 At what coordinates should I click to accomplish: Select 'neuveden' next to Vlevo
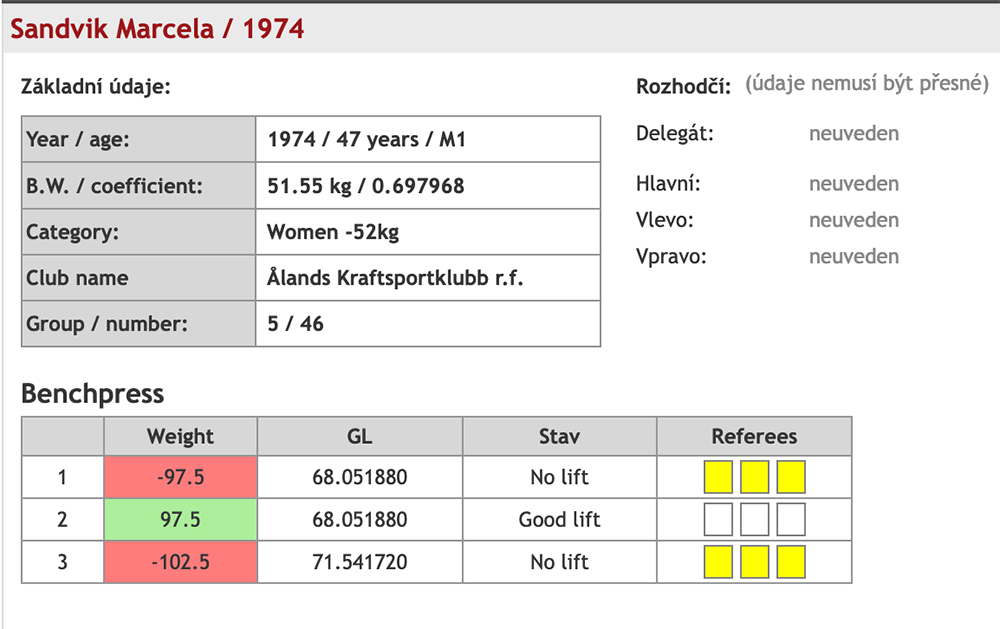pos(854,220)
